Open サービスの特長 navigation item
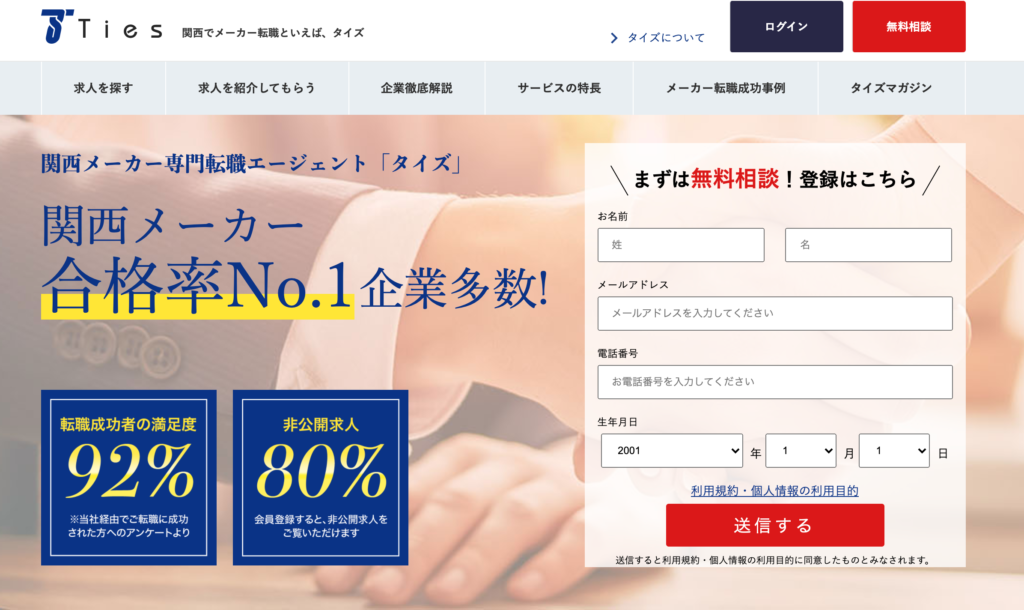Image resolution: width=1024 pixels, height=610 pixels. pos(559,88)
